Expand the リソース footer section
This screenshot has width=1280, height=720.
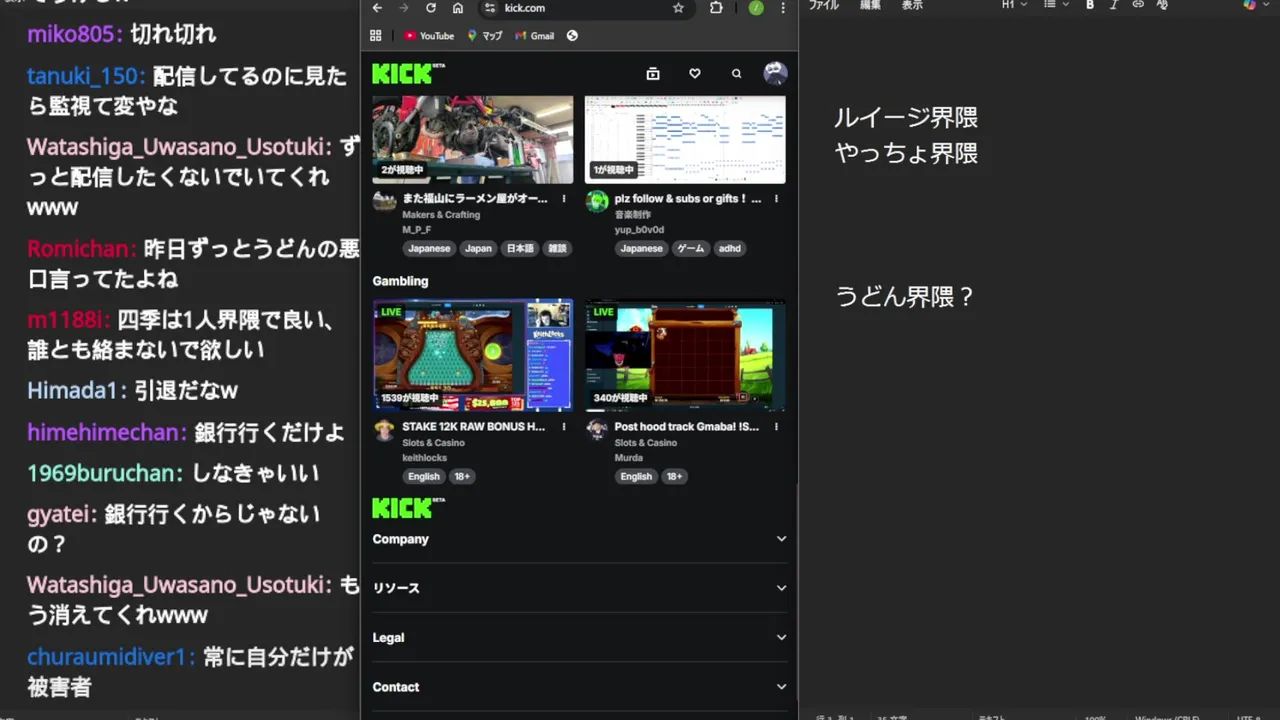580,588
